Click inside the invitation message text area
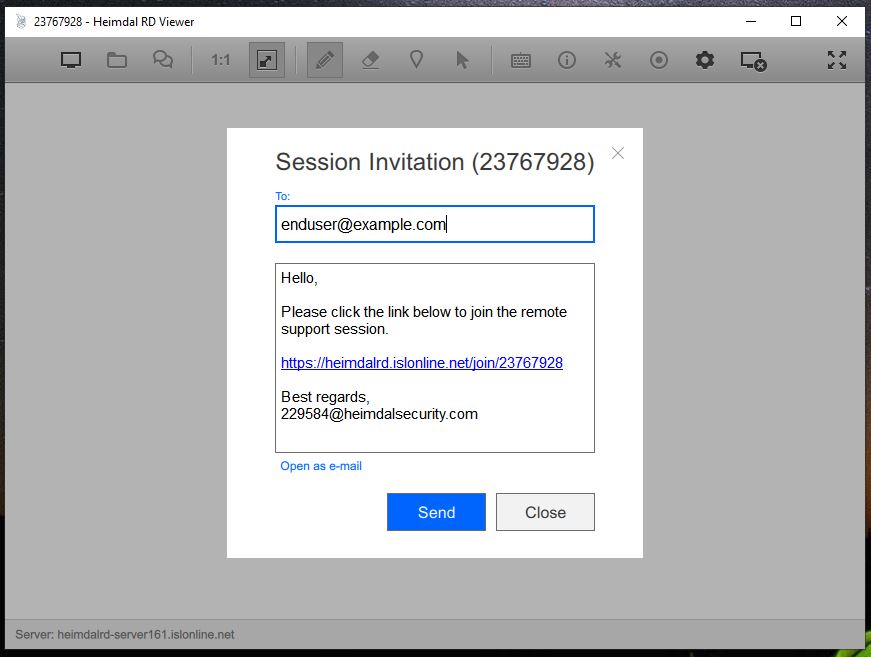 pos(435,358)
